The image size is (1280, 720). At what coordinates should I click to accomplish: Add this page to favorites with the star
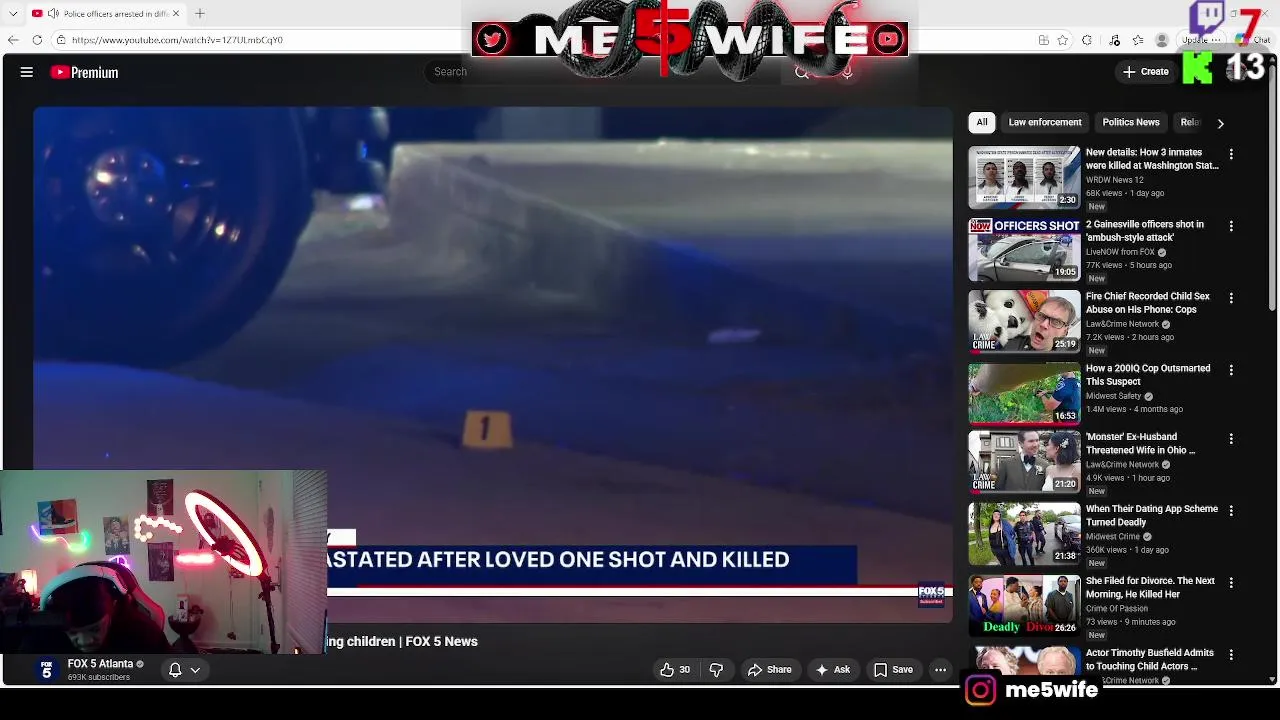coord(1062,40)
